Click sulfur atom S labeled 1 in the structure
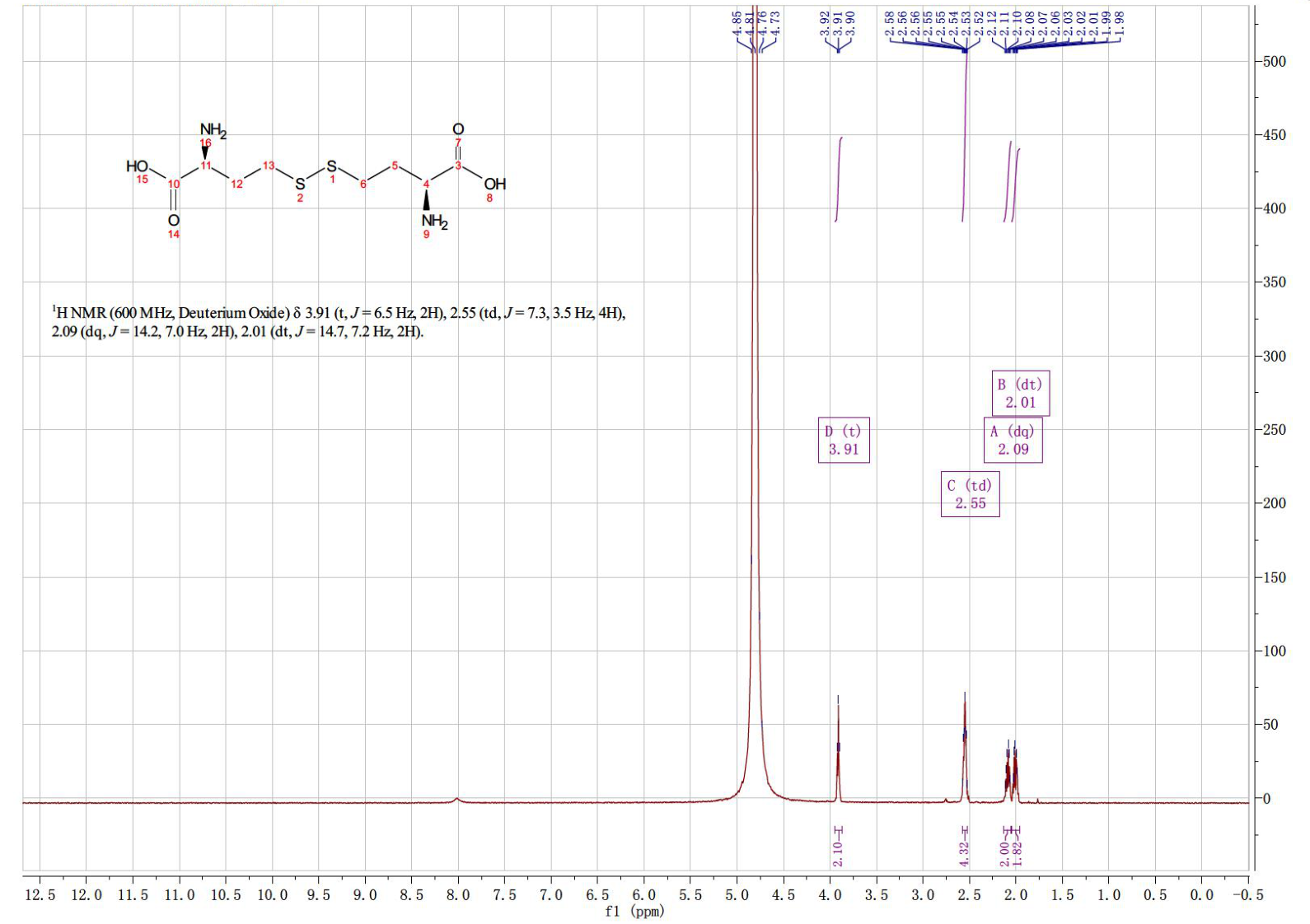 click(332, 166)
